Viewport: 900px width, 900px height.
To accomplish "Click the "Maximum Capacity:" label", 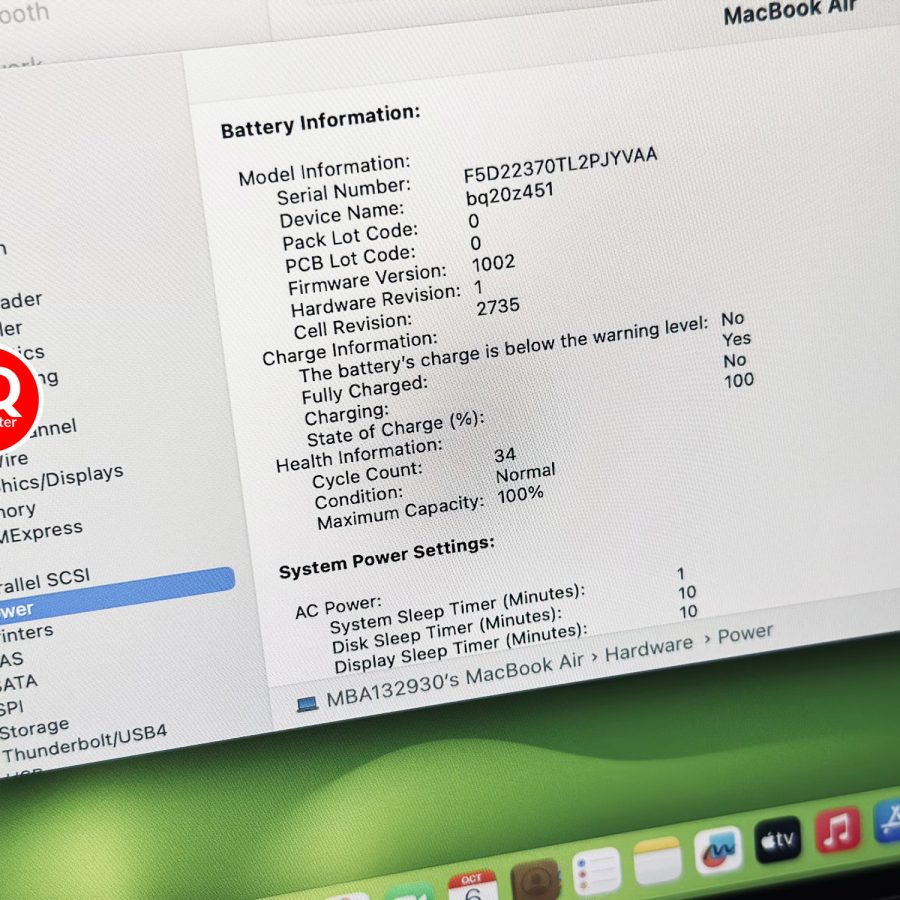I will (x=401, y=512).
